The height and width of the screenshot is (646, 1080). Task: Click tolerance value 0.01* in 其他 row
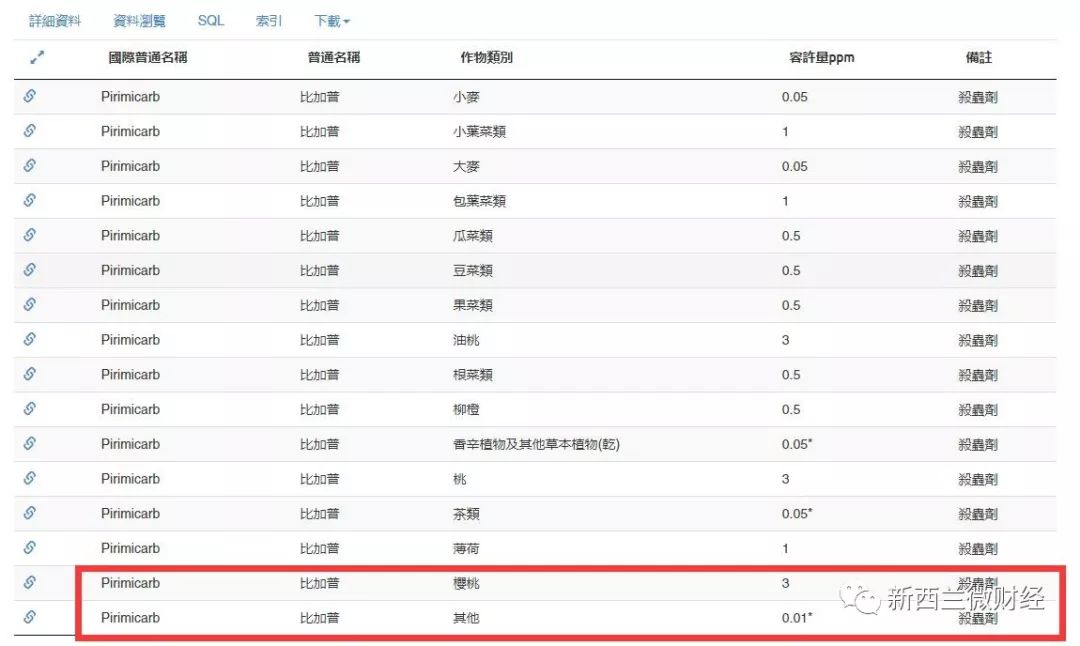[797, 618]
